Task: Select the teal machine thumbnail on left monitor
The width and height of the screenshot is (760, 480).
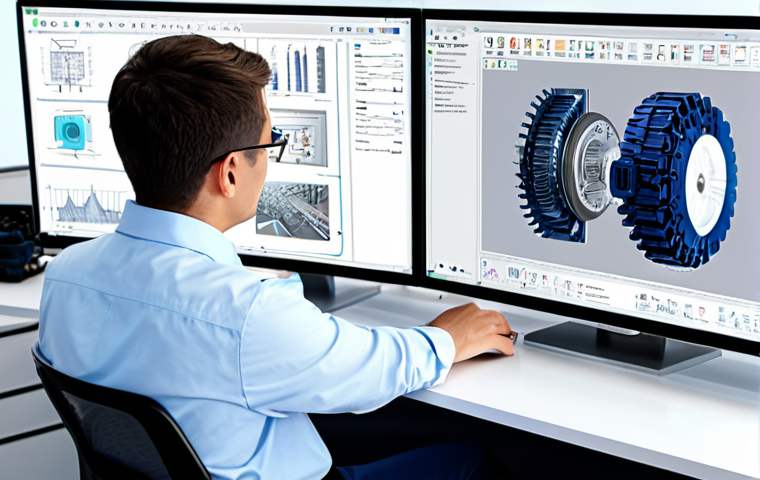Action: pyautogui.click(x=72, y=132)
